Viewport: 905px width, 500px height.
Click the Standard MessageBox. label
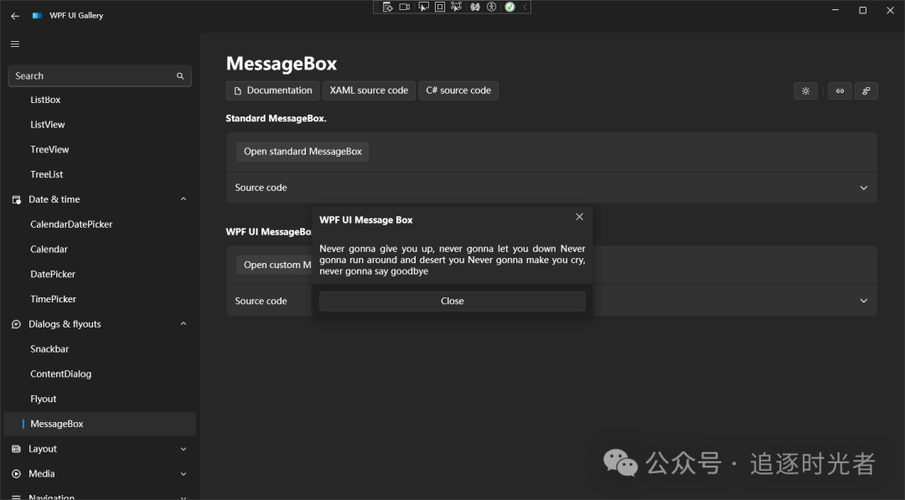[276, 118]
